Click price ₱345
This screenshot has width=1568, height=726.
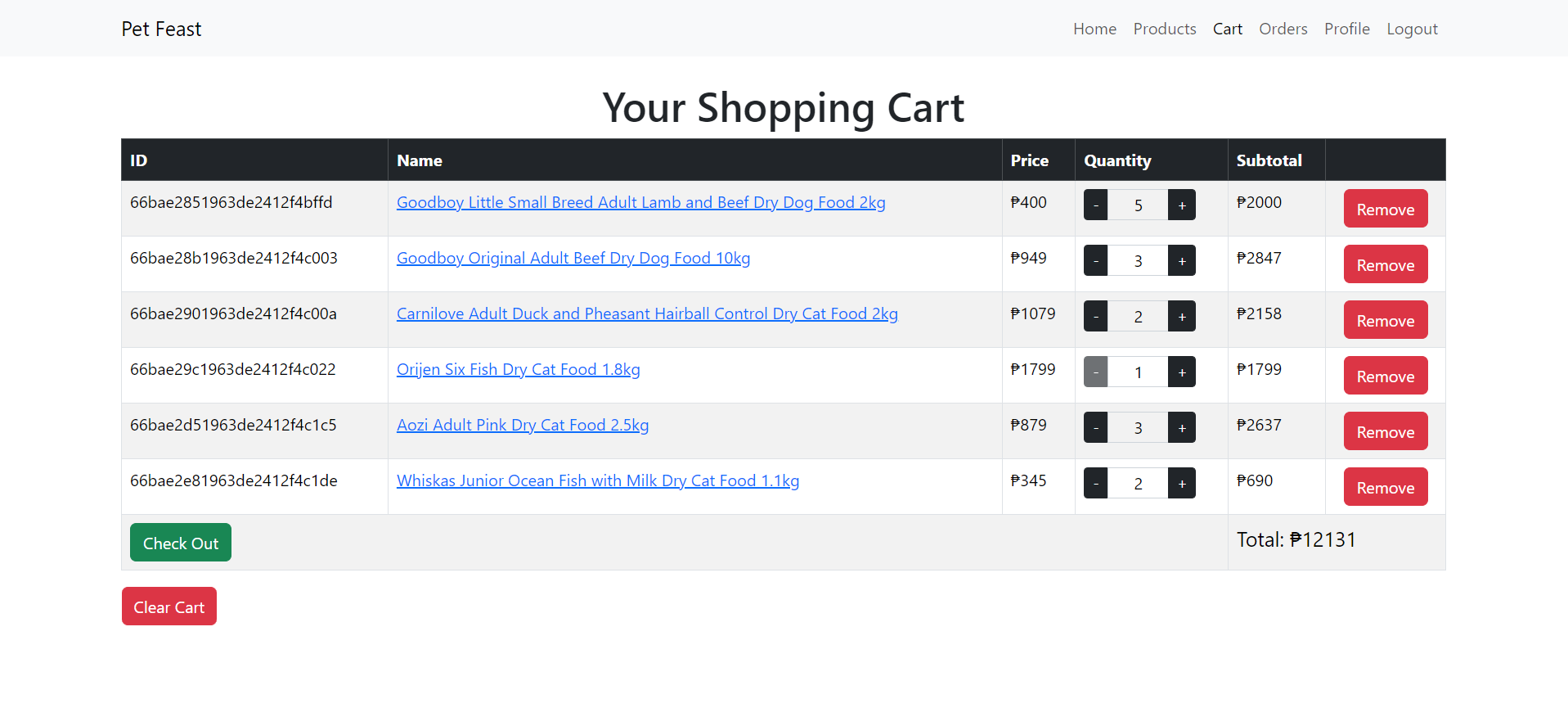point(1028,480)
